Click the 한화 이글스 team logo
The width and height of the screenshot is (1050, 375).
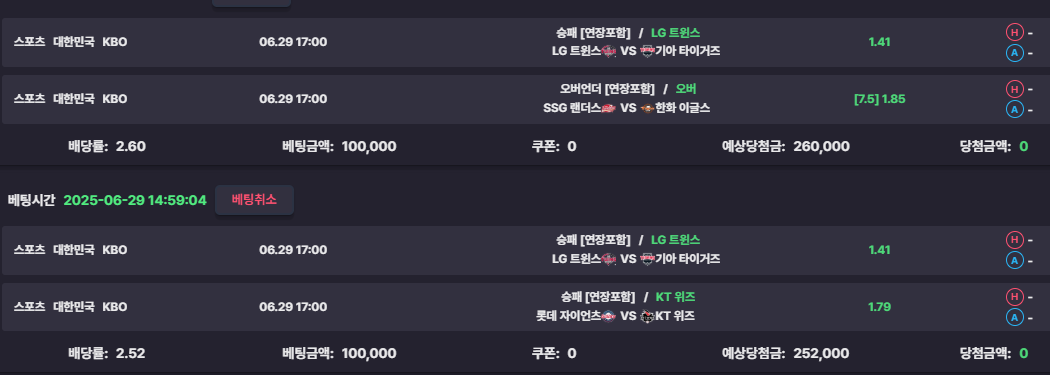pyautogui.click(x=647, y=108)
